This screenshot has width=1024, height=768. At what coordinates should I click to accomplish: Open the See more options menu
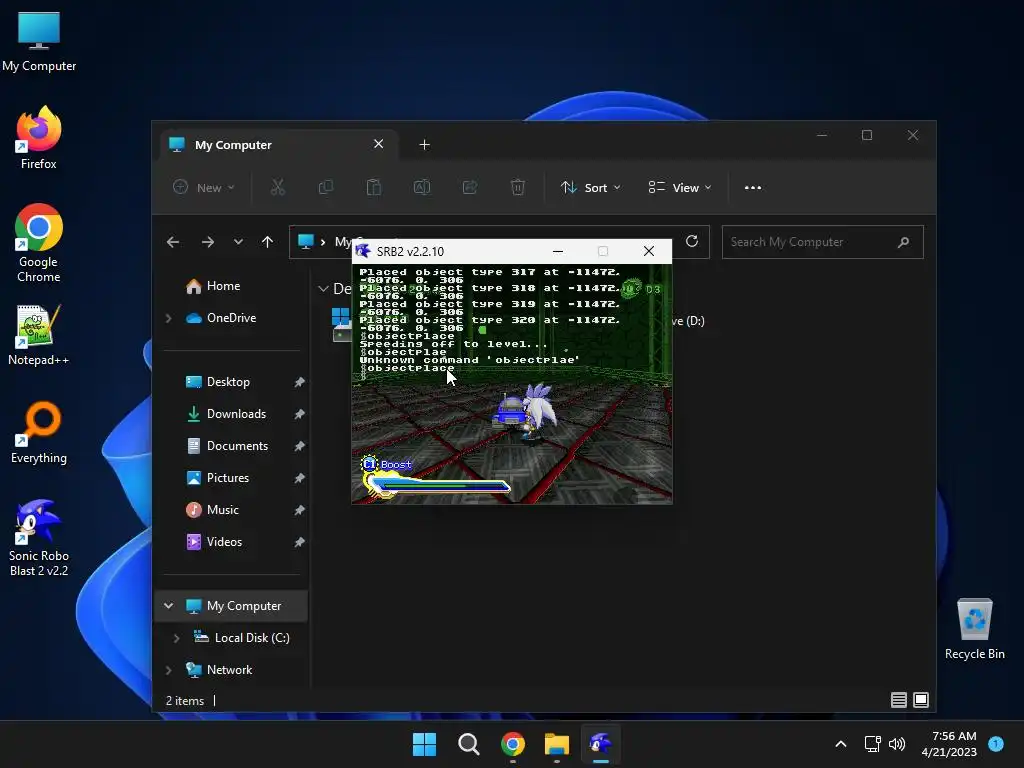tap(753, 187)
